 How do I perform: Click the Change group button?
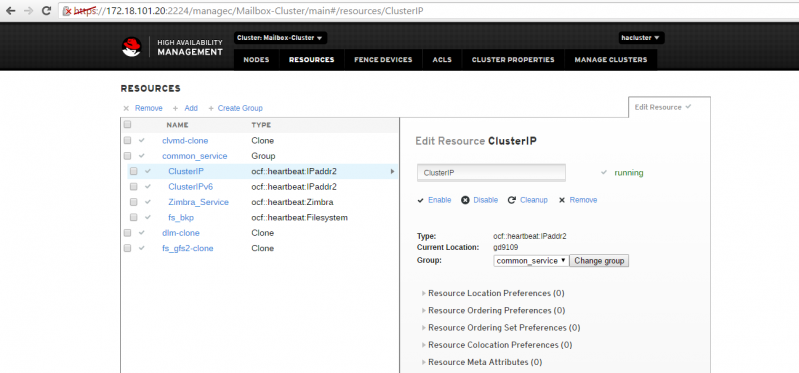coord(599,260)
